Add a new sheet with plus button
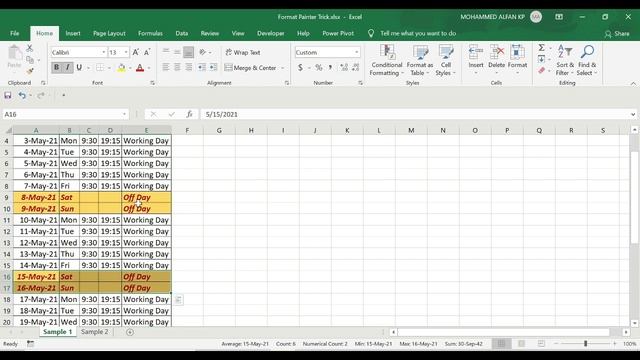Screen dimensions: 640x360 [130, 332]
